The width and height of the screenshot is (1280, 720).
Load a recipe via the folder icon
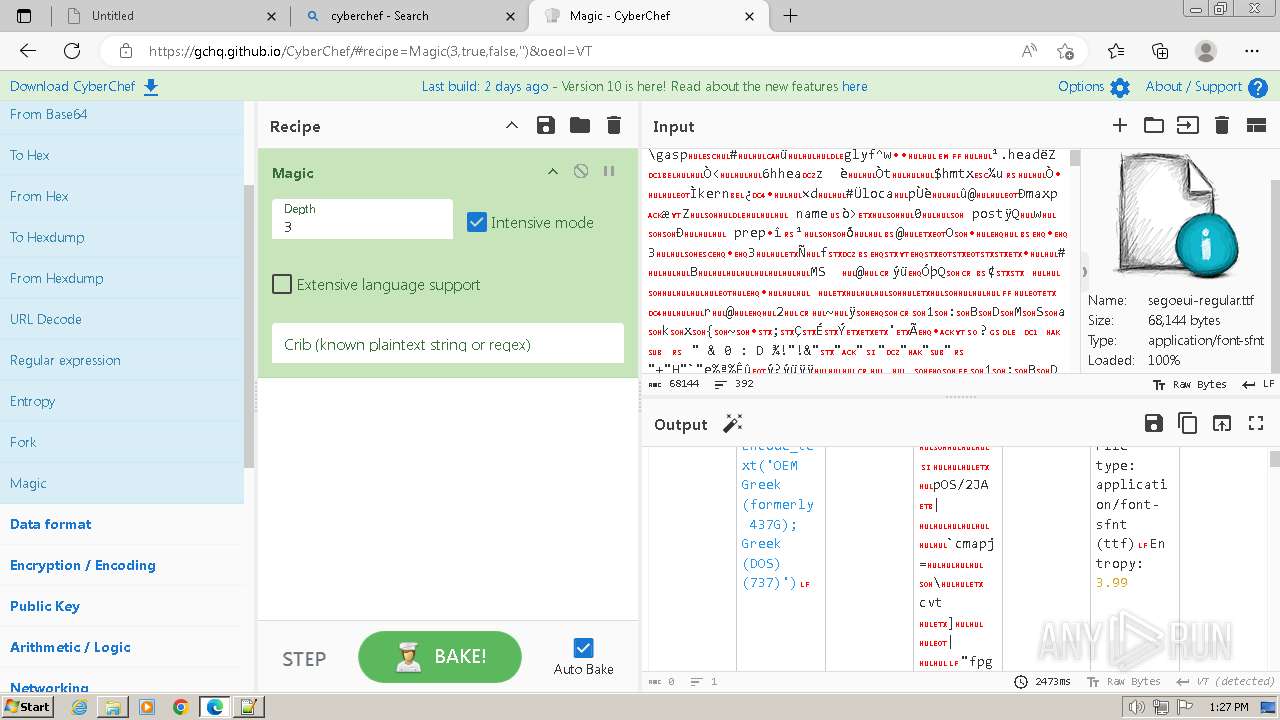pyautogui.click(x=580, y=125)
